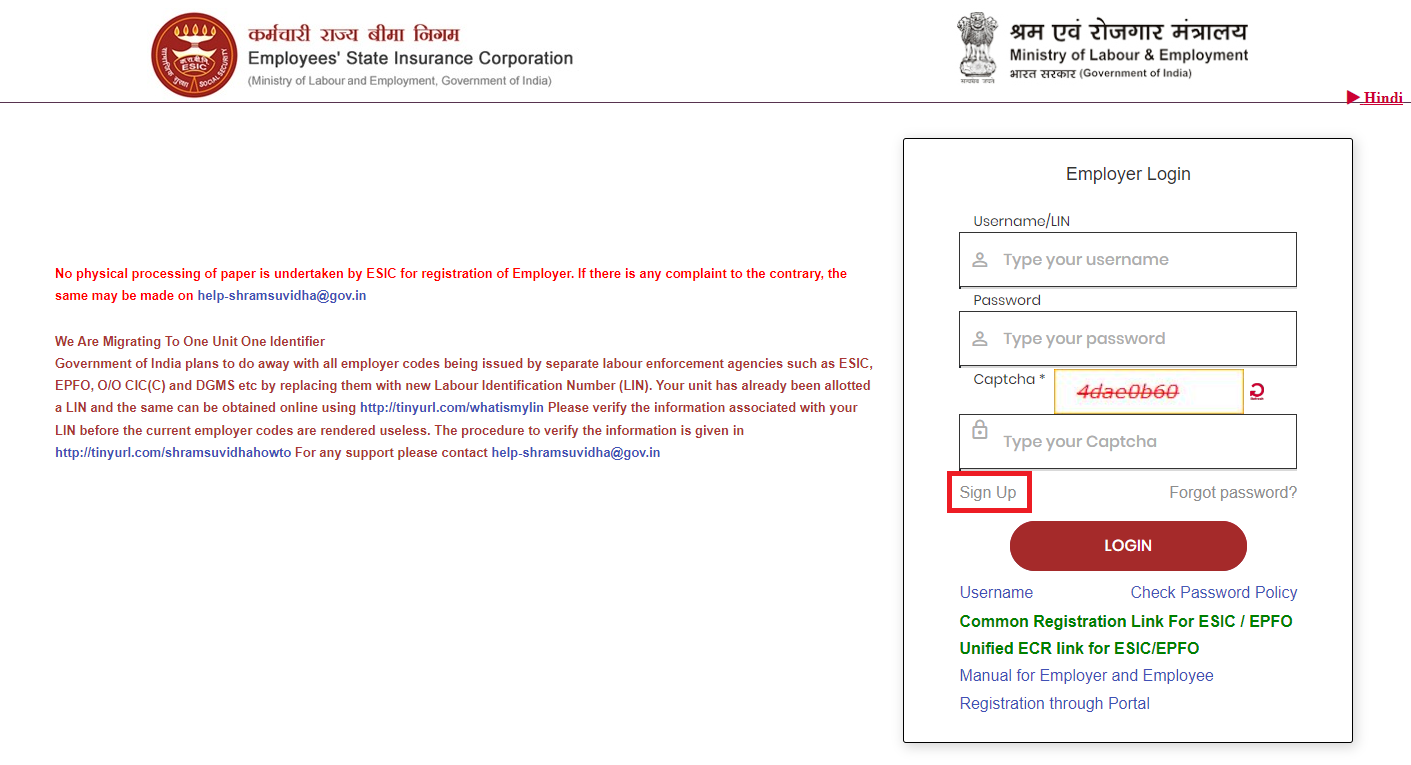Open the tinyurl.com/whatismylin link
Viewport: 1411px width, 765px height.
451,408
